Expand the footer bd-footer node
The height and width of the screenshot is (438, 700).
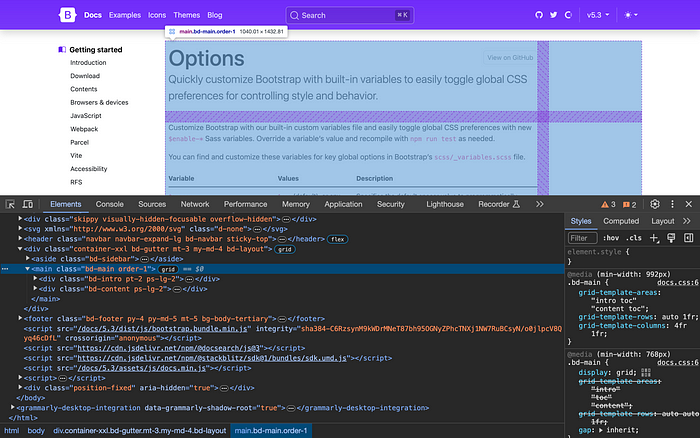pos(20,318)
